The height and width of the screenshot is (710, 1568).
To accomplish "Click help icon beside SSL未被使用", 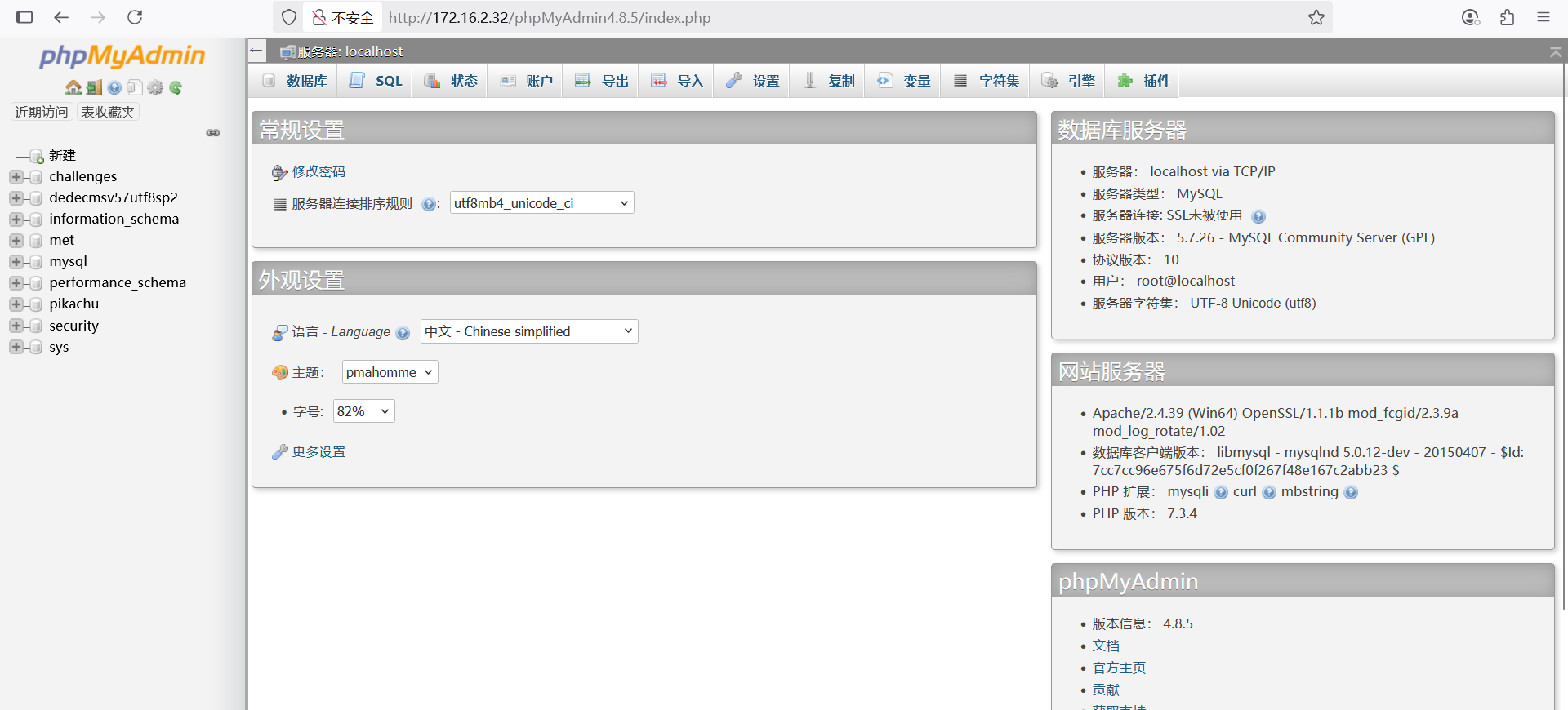I will (1258, 216).
